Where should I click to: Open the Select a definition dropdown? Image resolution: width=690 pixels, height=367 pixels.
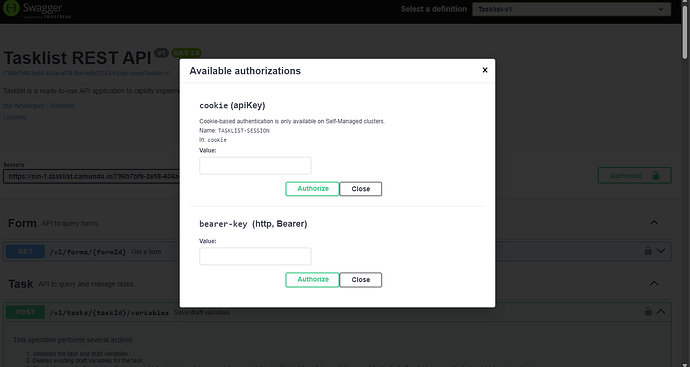pyautogui.click(x=571, y=9)
